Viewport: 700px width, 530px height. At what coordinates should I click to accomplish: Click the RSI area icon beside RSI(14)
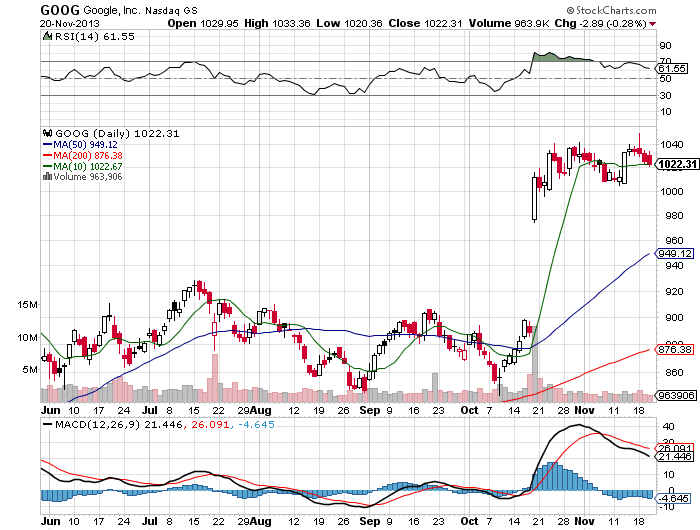(x=47, y=36)
